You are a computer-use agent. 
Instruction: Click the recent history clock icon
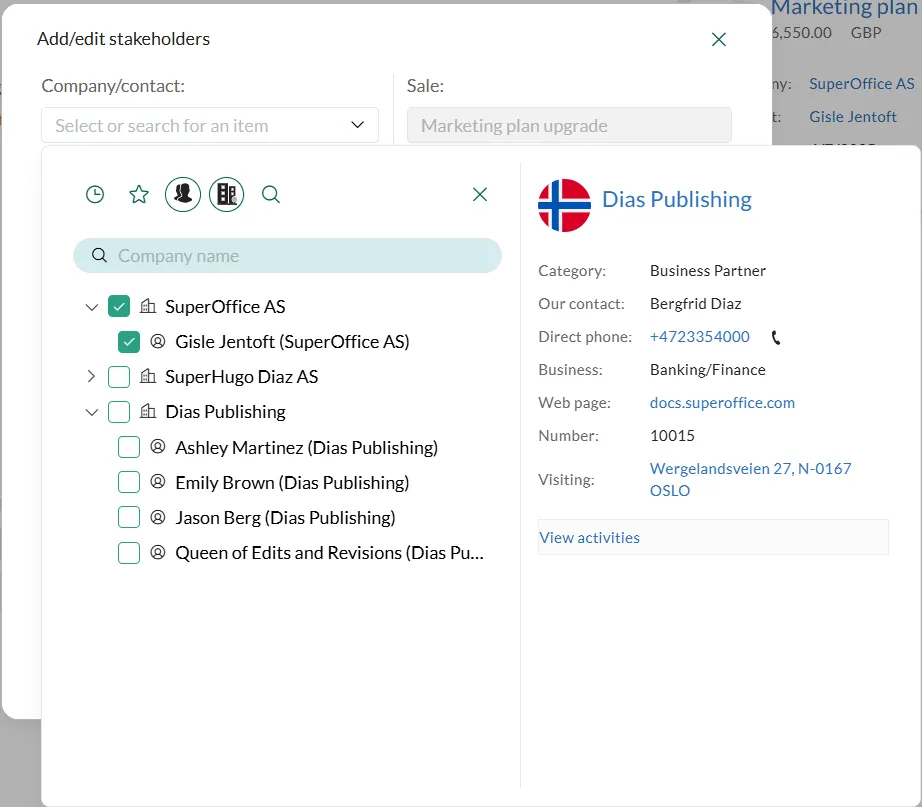coord(95,195)
